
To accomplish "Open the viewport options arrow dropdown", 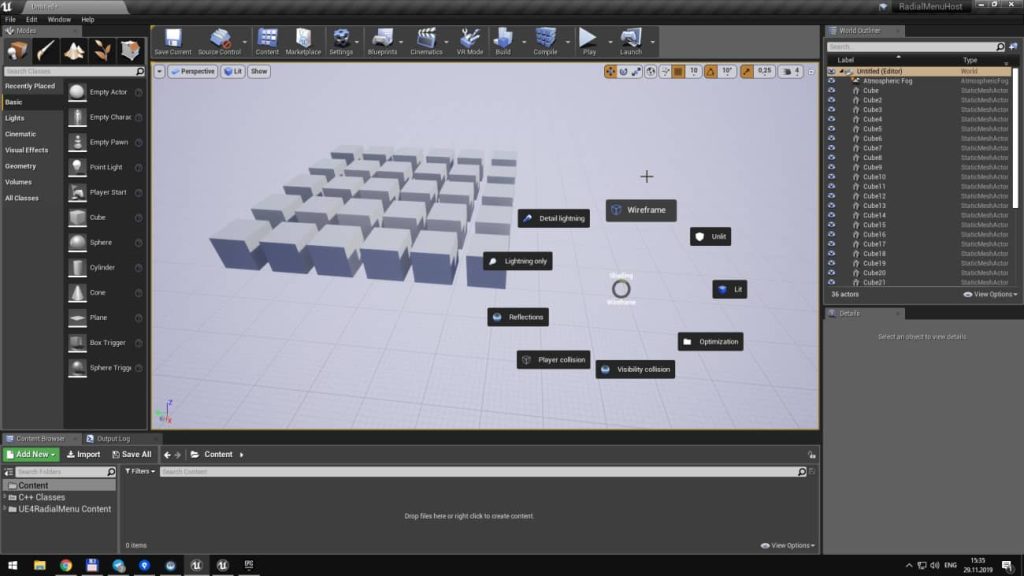I will click(159, 71).
